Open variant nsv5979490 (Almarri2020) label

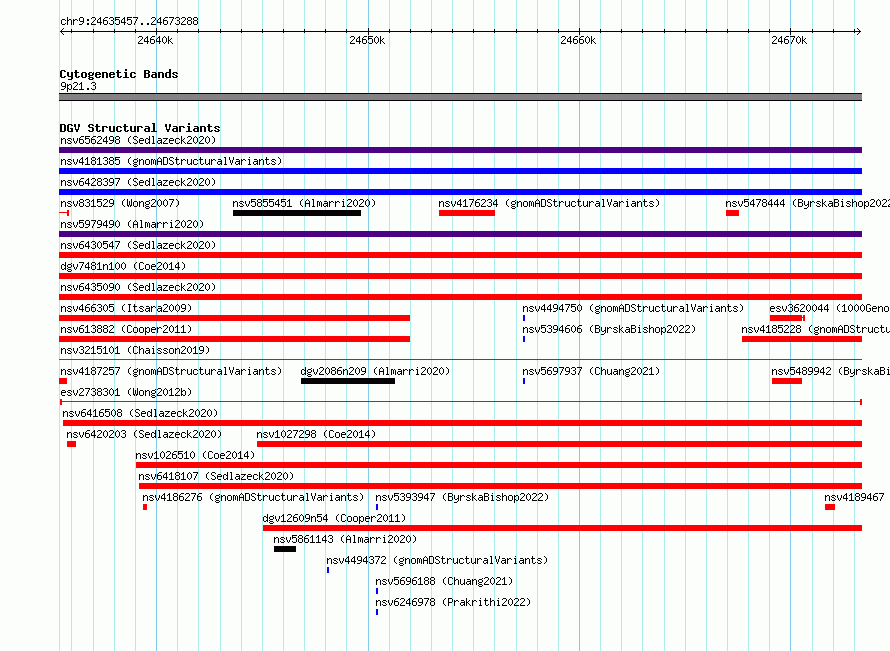(132, 224)
